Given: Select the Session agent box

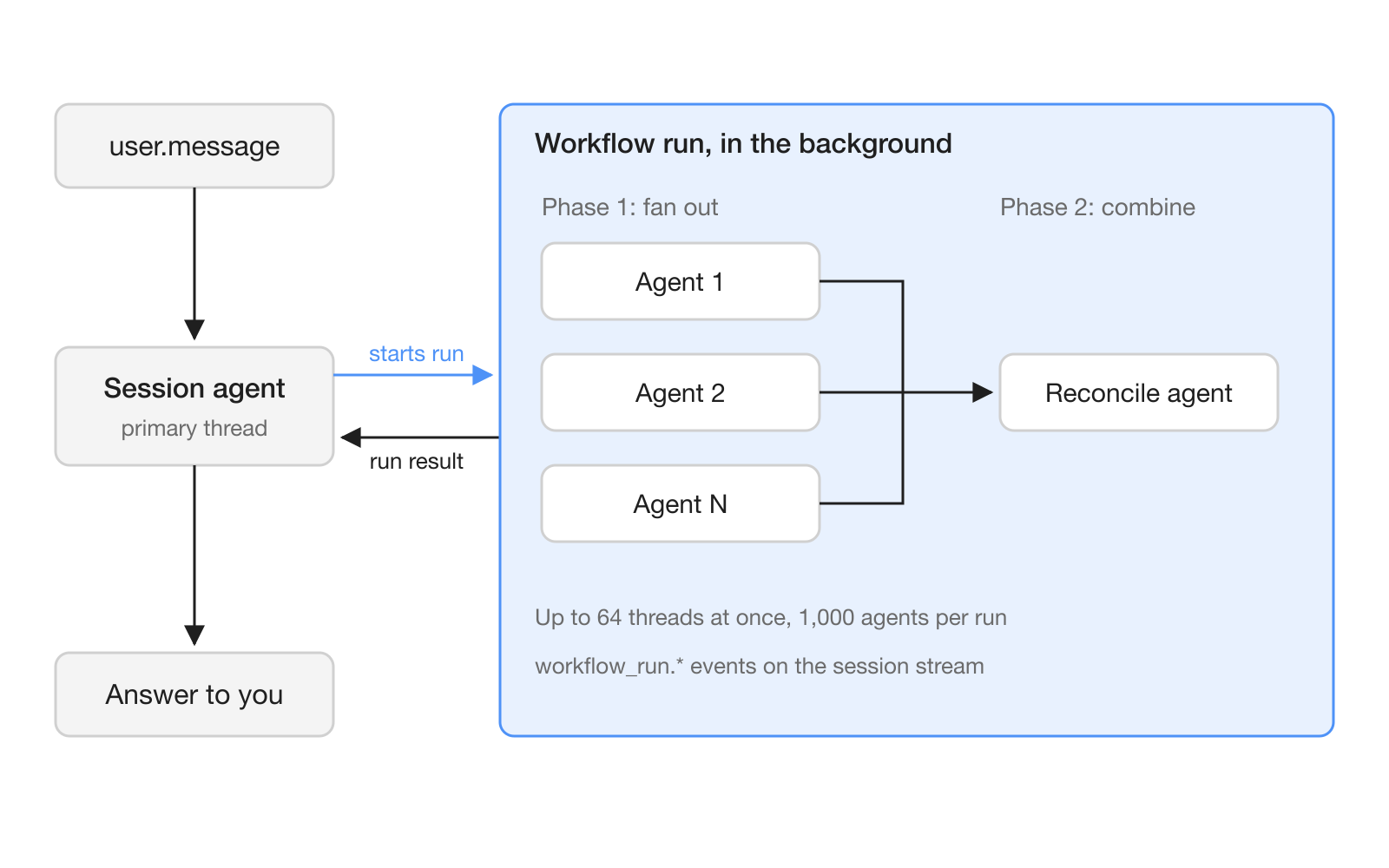Looking at the screenshot, I should (x=194, y=406).
